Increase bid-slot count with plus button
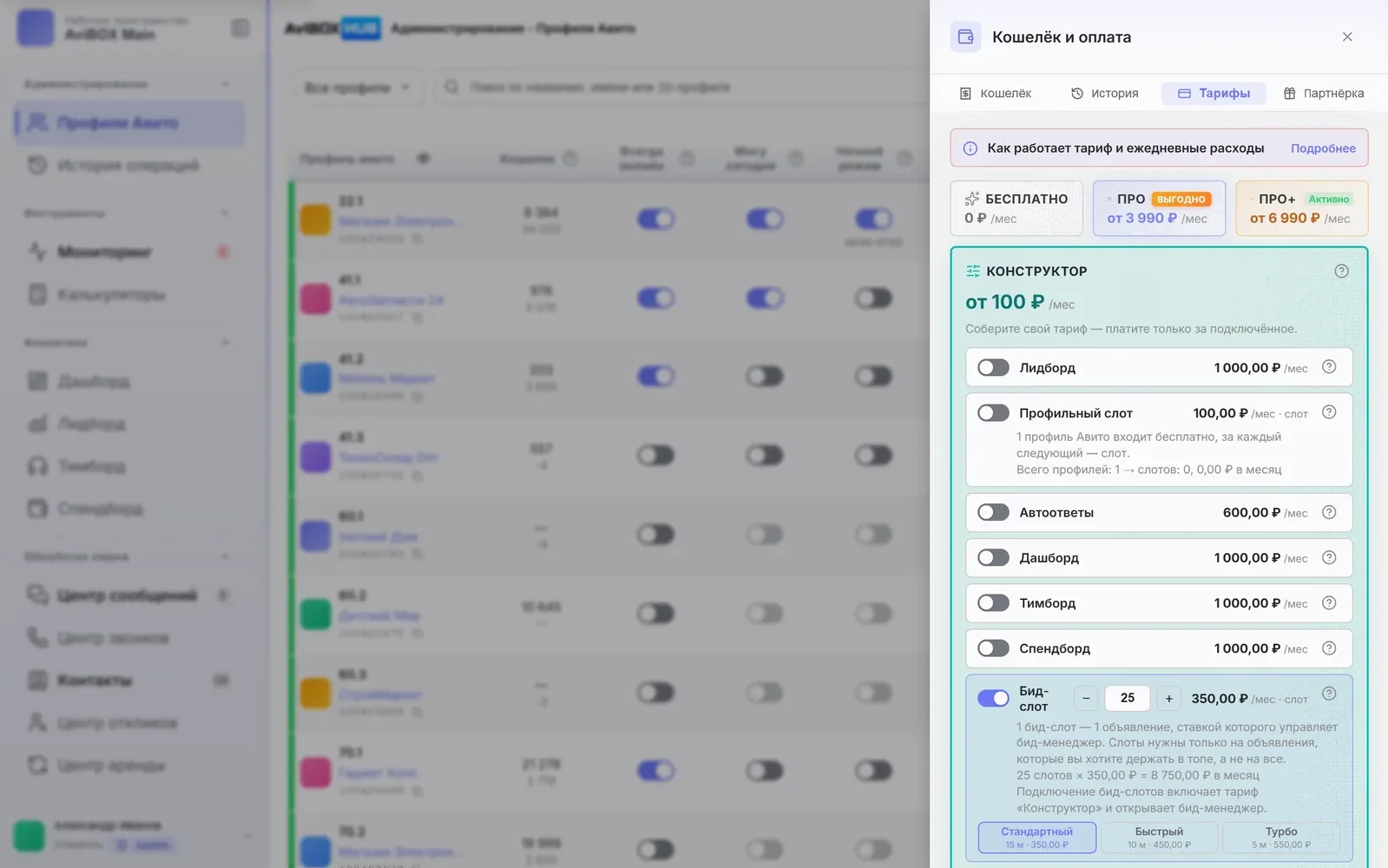The width and height of the screenshot is (1388, 868). [x=1168, y=698]
